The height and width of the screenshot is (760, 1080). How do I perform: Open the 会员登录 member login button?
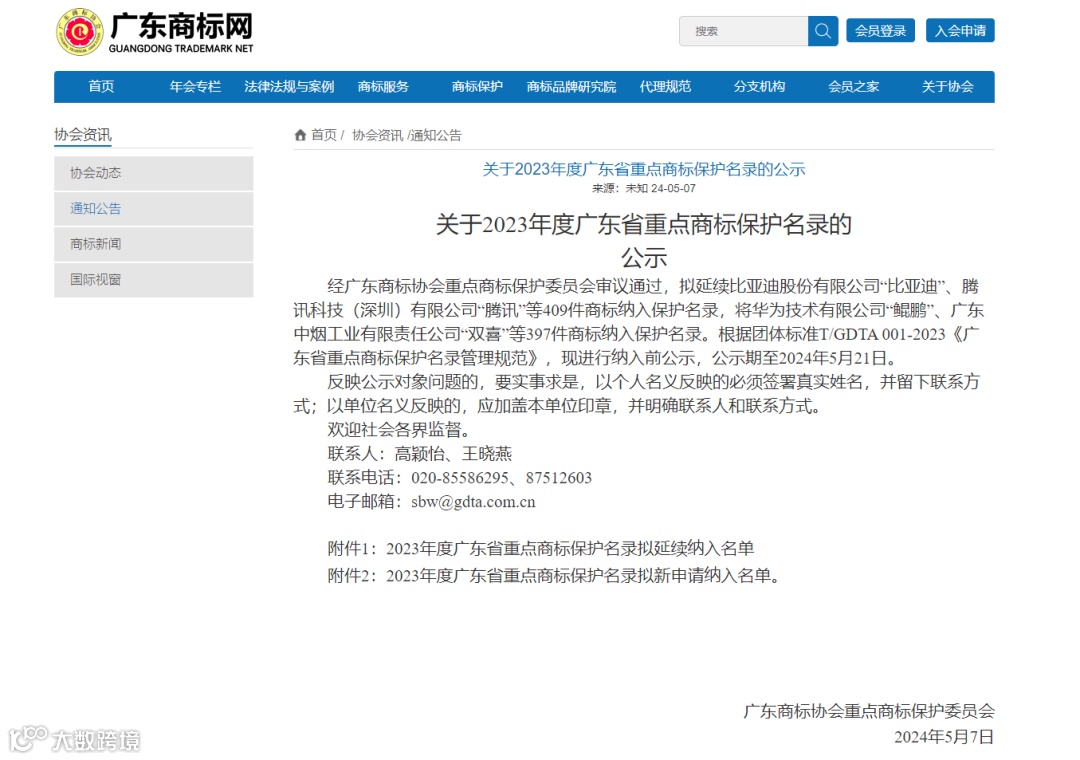880,30
